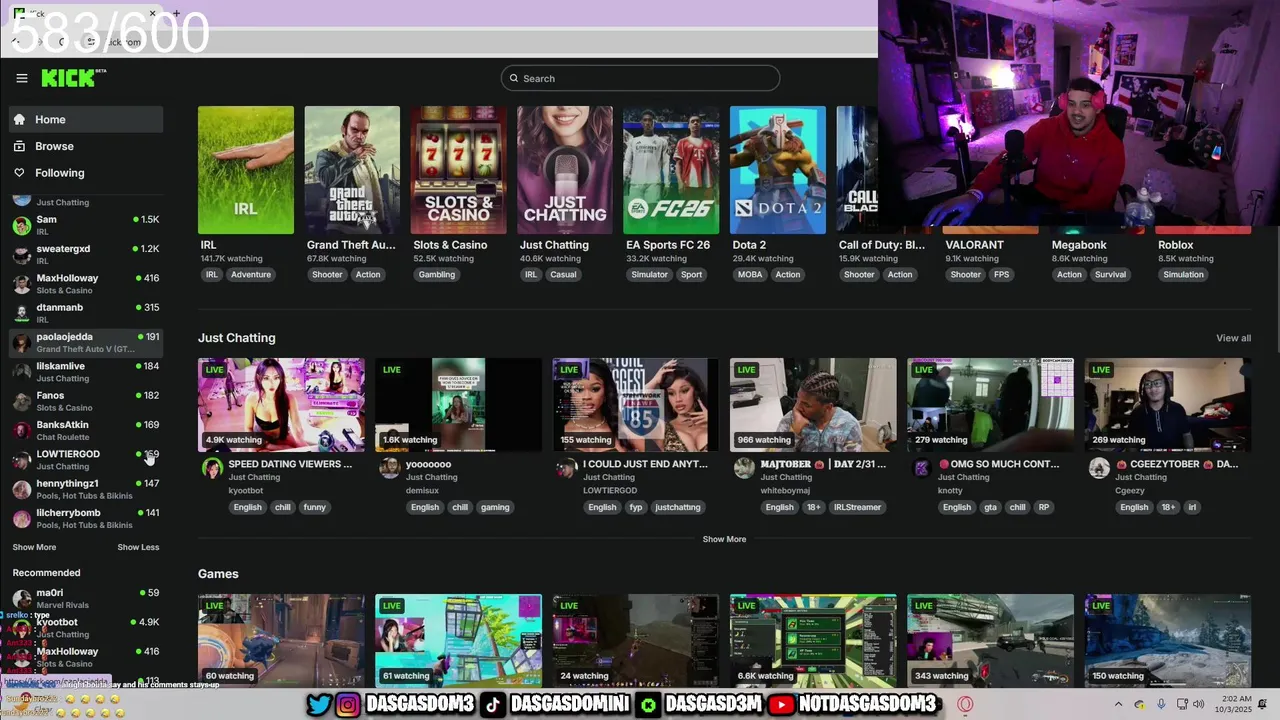Open the EA FC26 category thumbnail
This screenshot has height=720, width=1280.
tap(671, 170)
